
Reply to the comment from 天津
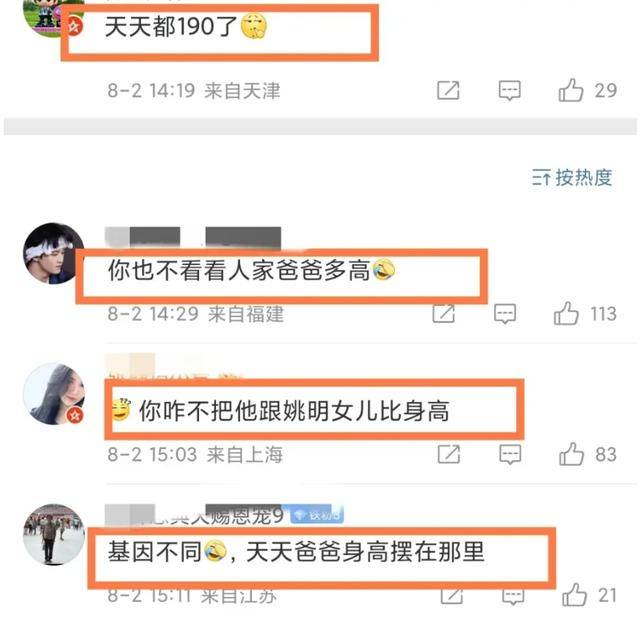coord(509,90)
